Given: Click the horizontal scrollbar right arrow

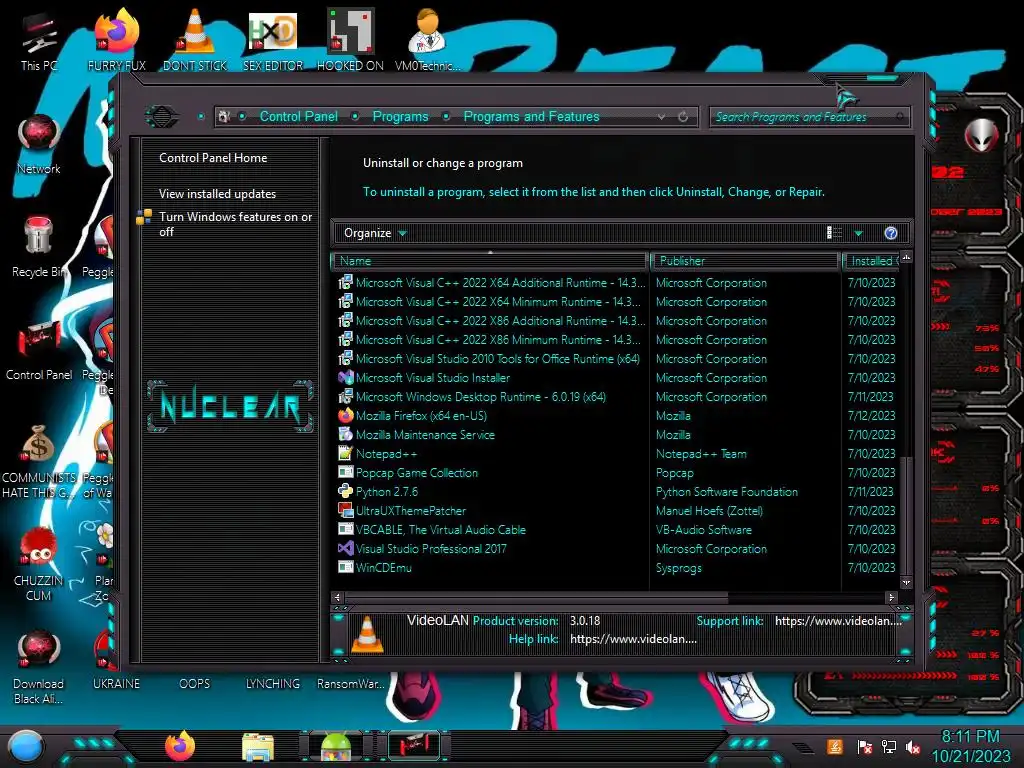Looking at the screenshot, I should pyautogui.click(x=891, y=597).
